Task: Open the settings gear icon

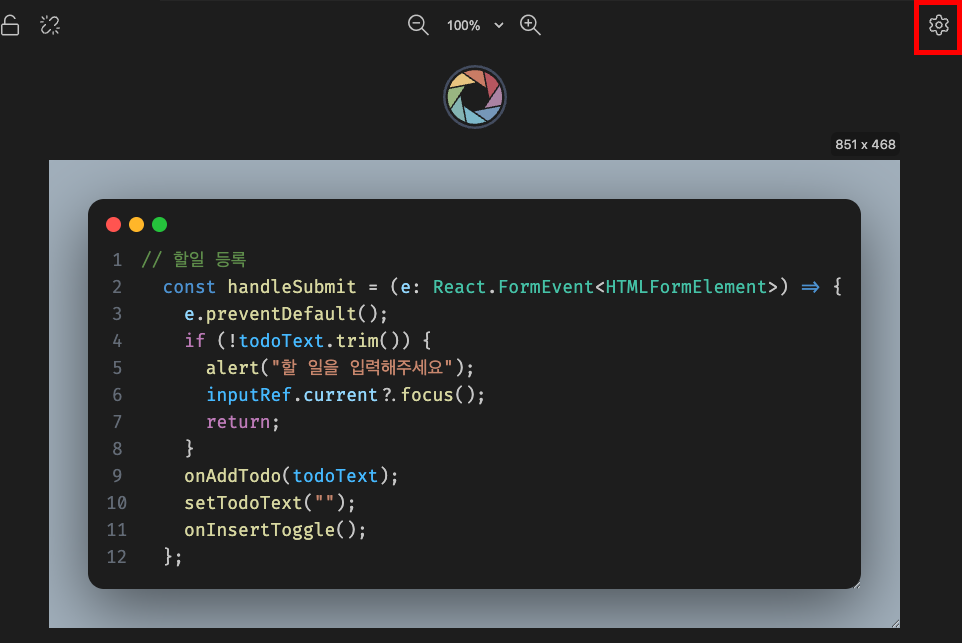Action: (x=938, y=25)
